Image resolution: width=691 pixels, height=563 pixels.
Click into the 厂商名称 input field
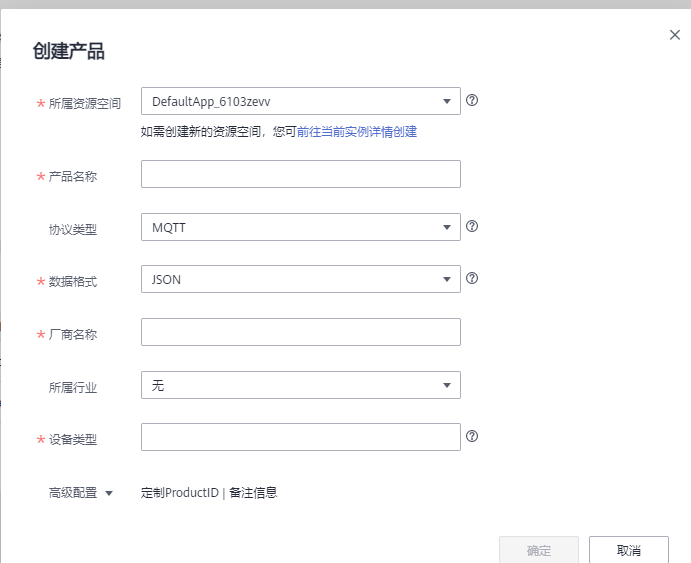(x=300, y=332)
